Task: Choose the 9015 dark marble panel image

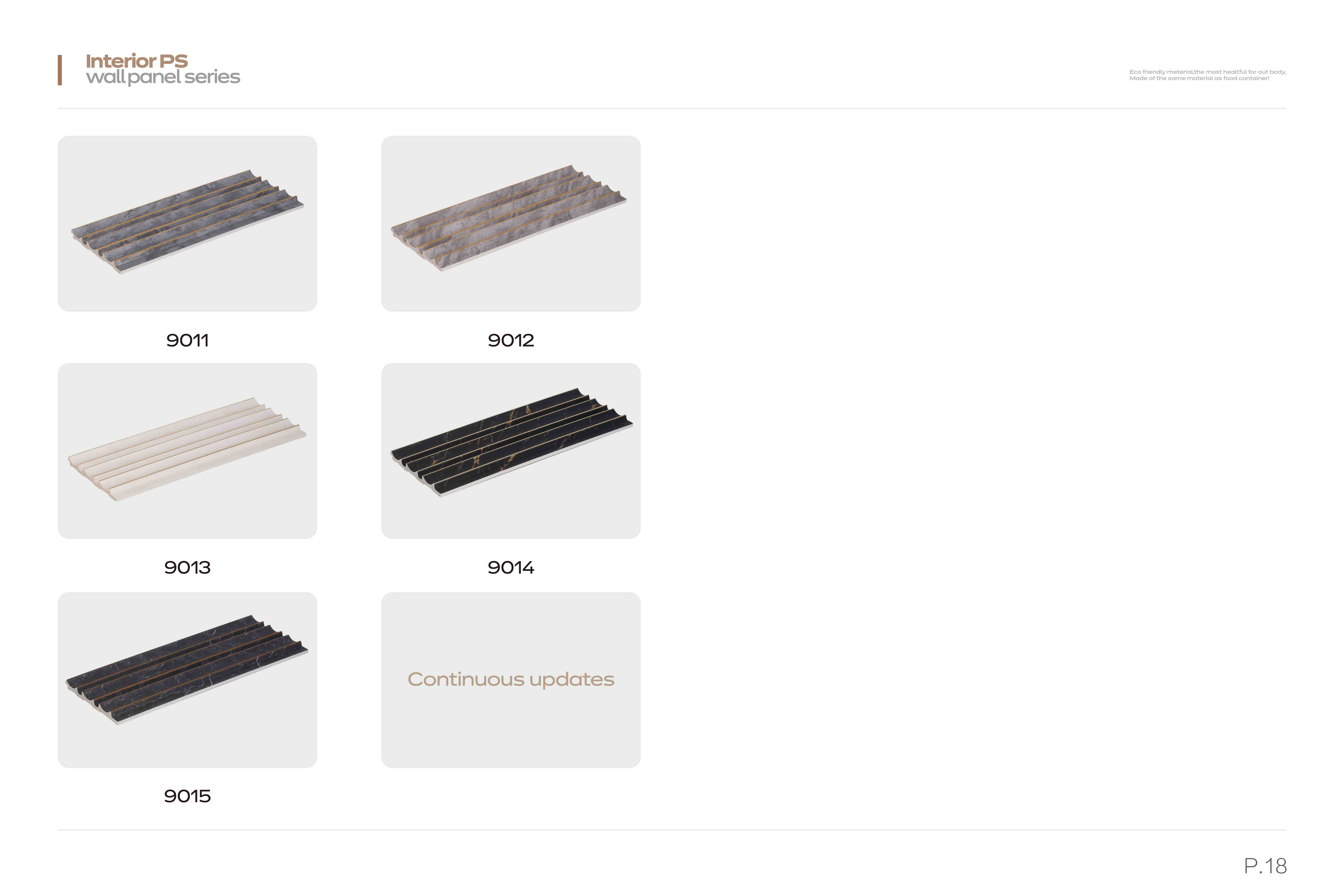Action: coord(187,680)
